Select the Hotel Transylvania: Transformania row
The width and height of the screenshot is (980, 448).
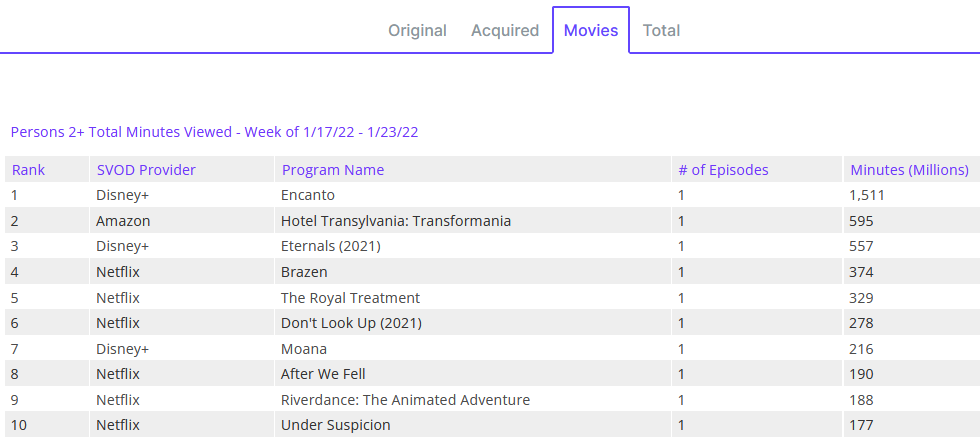396,221
